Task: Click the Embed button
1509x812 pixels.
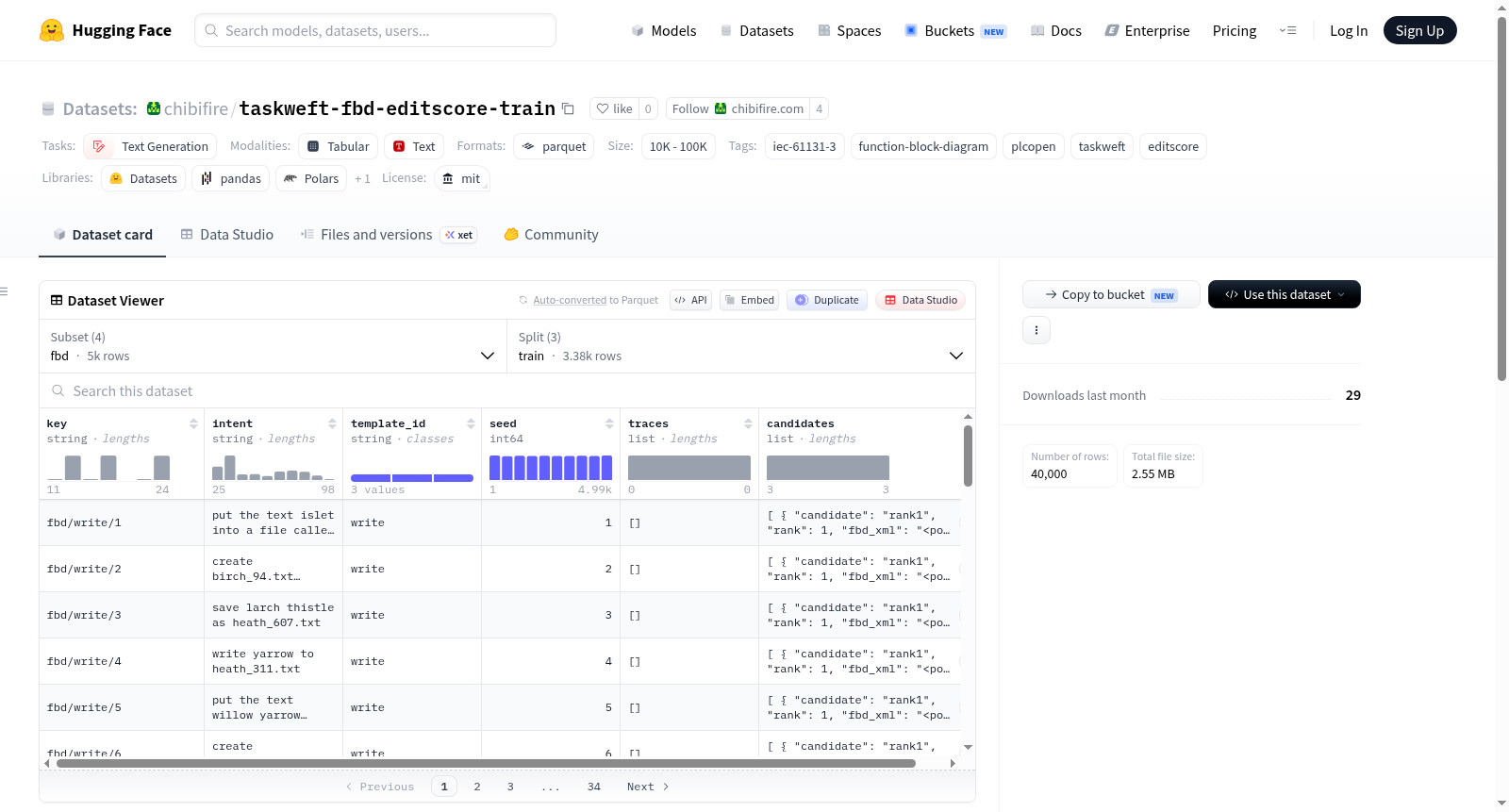Action: click(750, 300)
